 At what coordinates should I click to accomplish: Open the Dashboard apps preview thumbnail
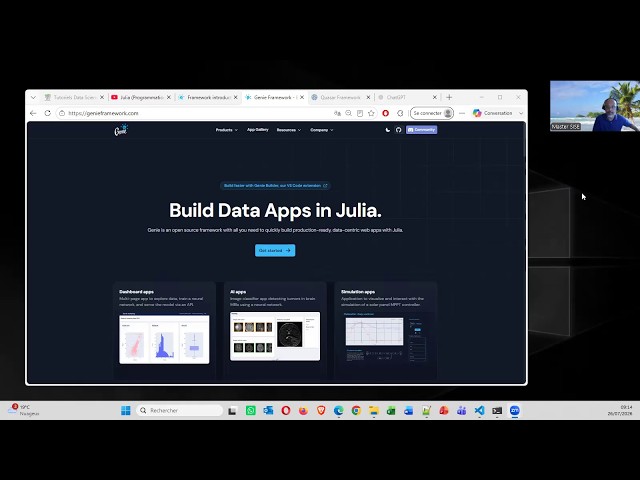tap(164, 339)
